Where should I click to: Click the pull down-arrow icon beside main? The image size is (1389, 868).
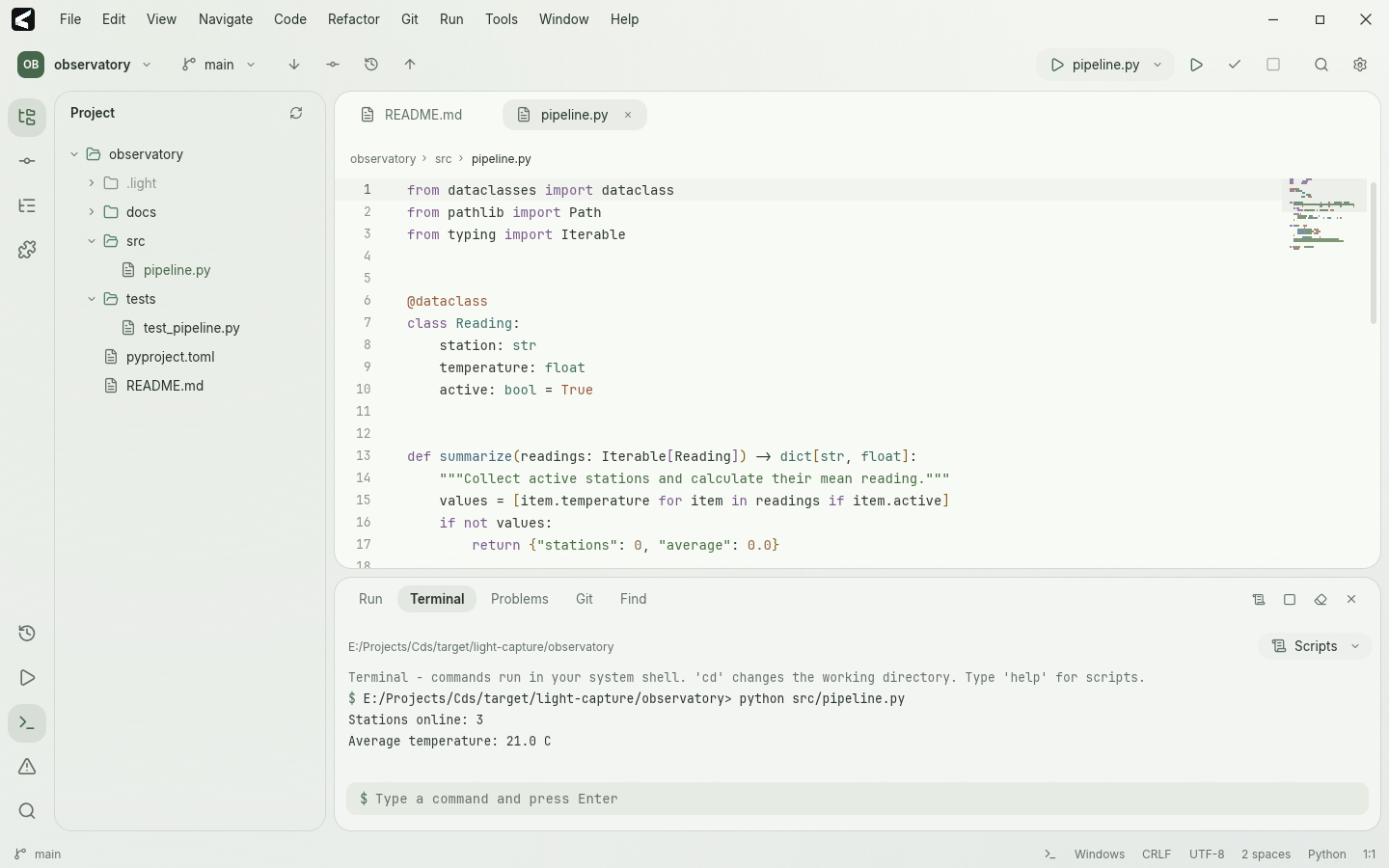[x=294, y=65]
